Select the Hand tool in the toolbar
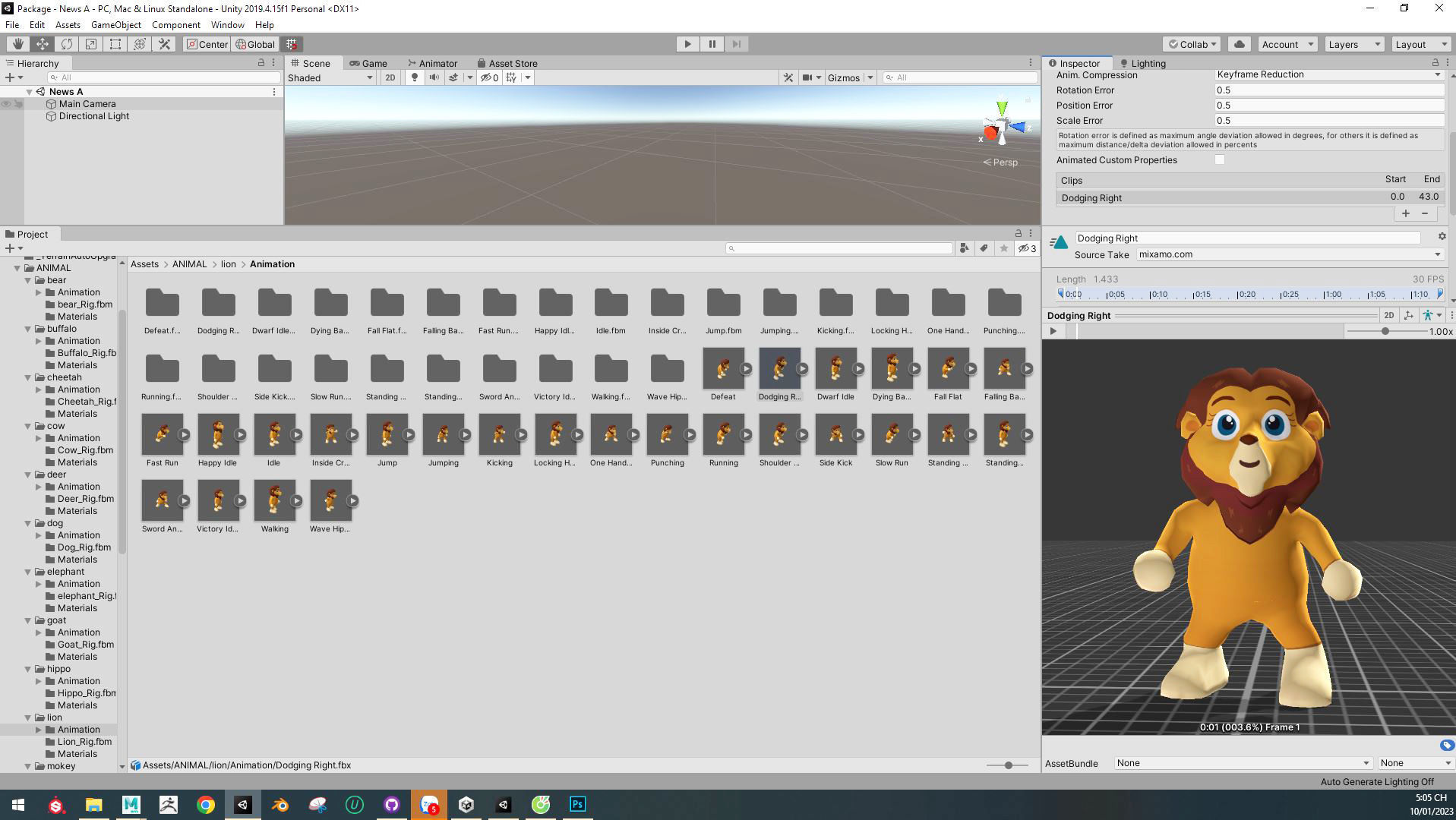The width and height of the screenshot is (1456, 820). (x=17, y=44)
